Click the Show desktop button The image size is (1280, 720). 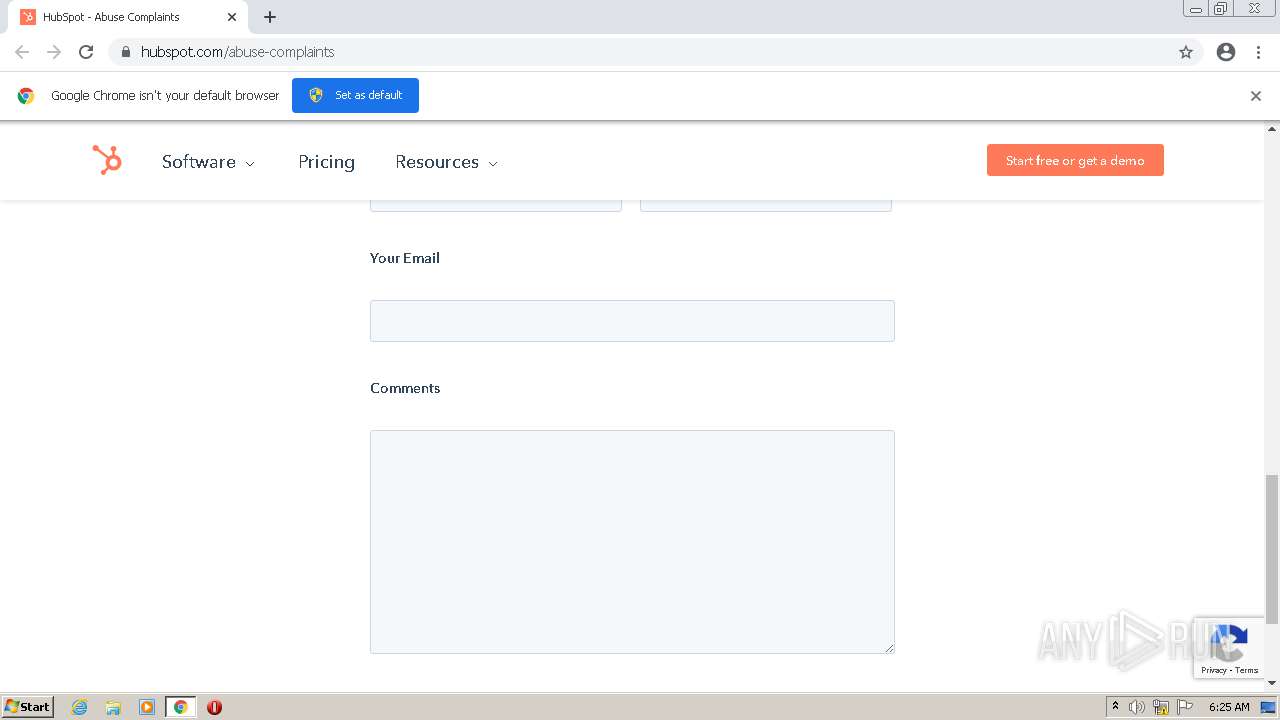click(1269, 707)
